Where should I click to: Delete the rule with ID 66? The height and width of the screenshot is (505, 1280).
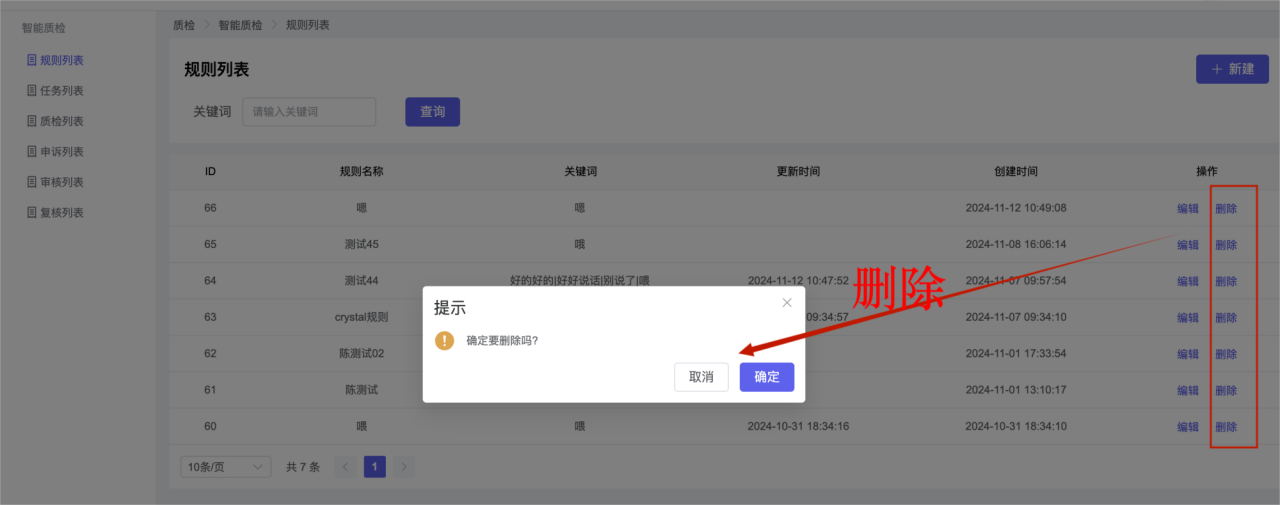click(x=1226, y=209)
